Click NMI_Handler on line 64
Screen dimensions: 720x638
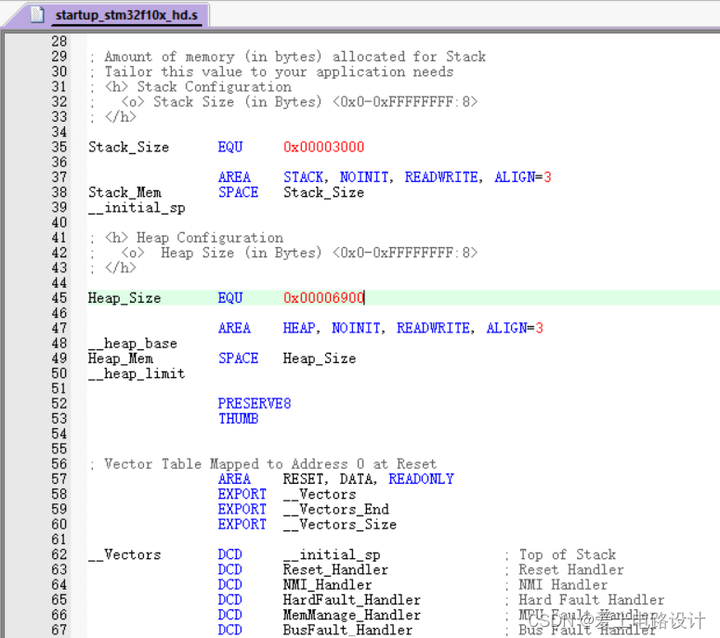tap(327, 585)
